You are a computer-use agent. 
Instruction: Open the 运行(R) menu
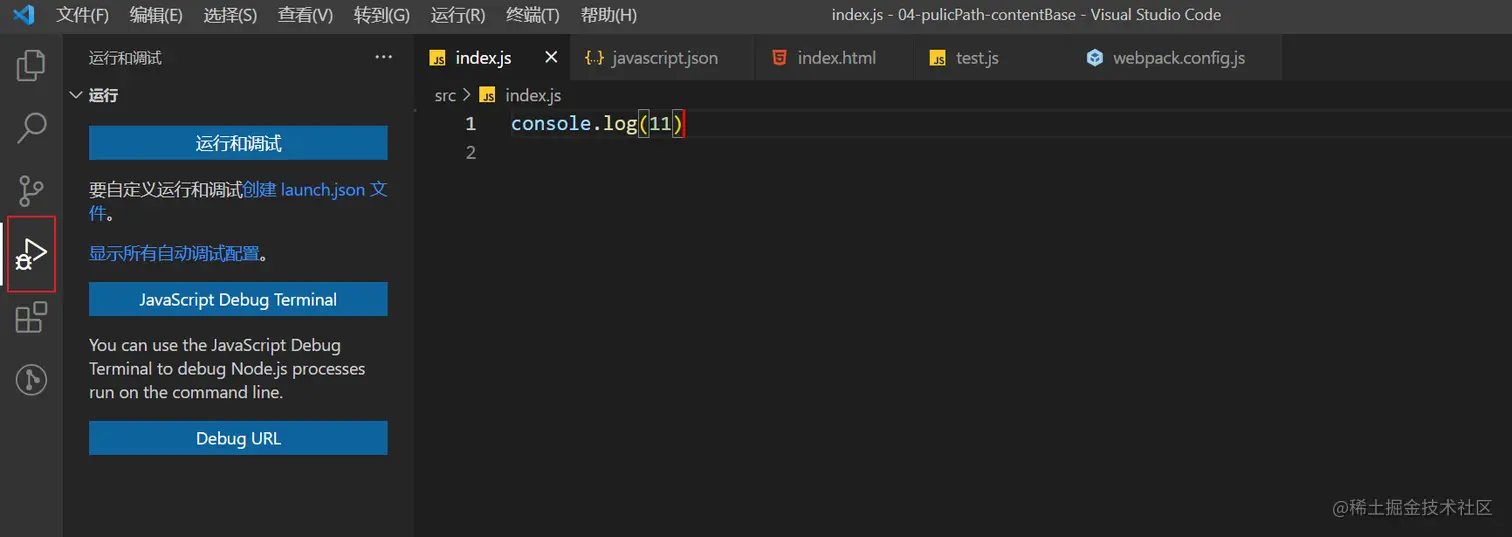tap(458, 15)
